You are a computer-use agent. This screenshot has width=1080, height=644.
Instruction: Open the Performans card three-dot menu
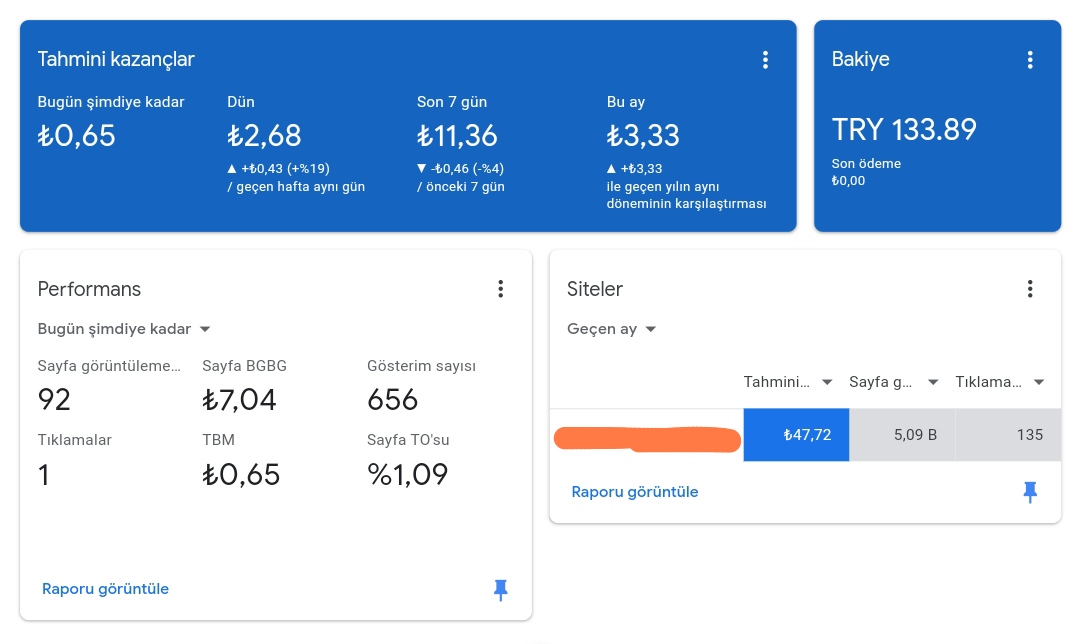pyautogui.click(x=501, y=289)
